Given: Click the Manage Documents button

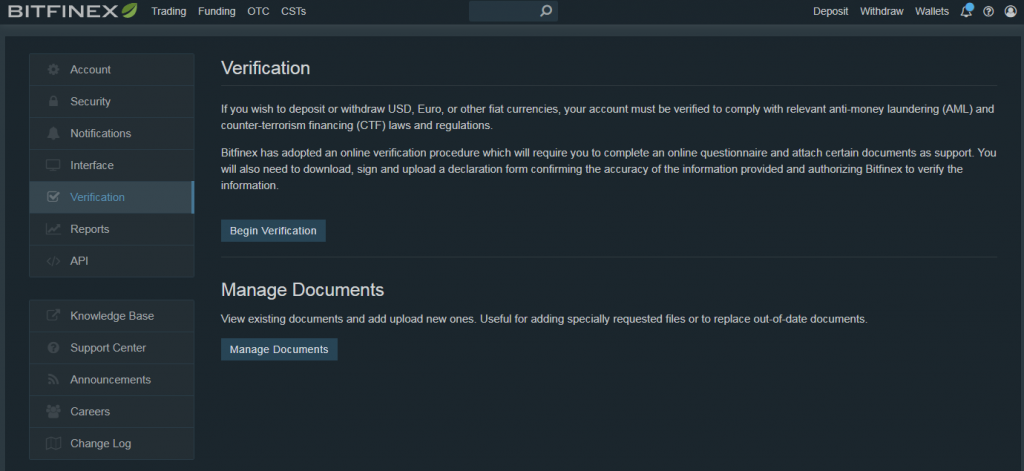Looking at the screenshot, I should [279, 349].
